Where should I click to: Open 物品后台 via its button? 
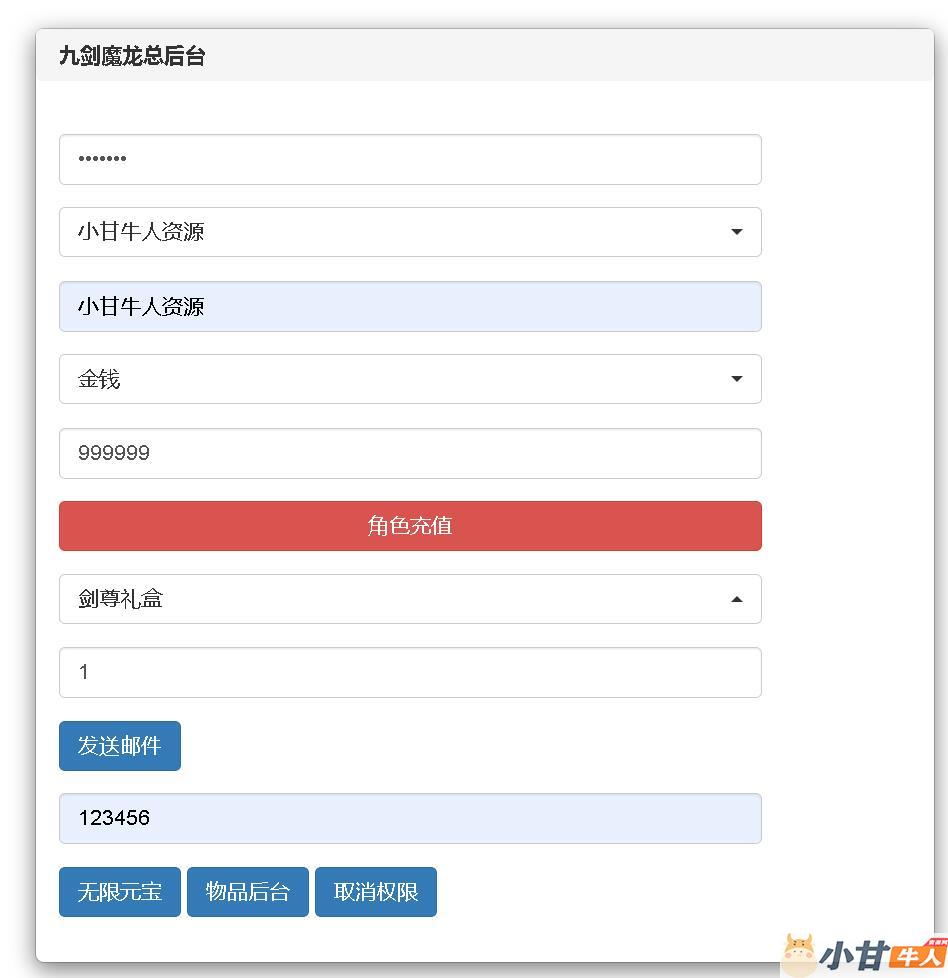(x=248, y=892)
